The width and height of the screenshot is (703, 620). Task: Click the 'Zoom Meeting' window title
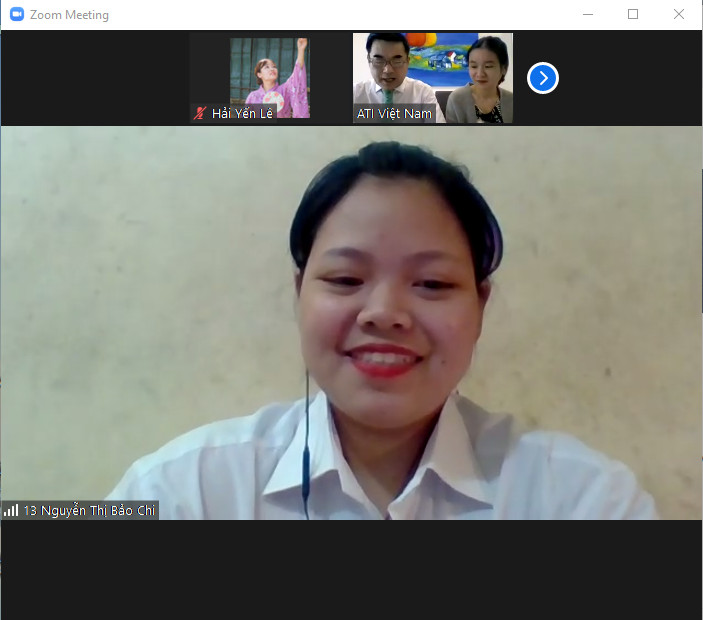tap(69, 15)
